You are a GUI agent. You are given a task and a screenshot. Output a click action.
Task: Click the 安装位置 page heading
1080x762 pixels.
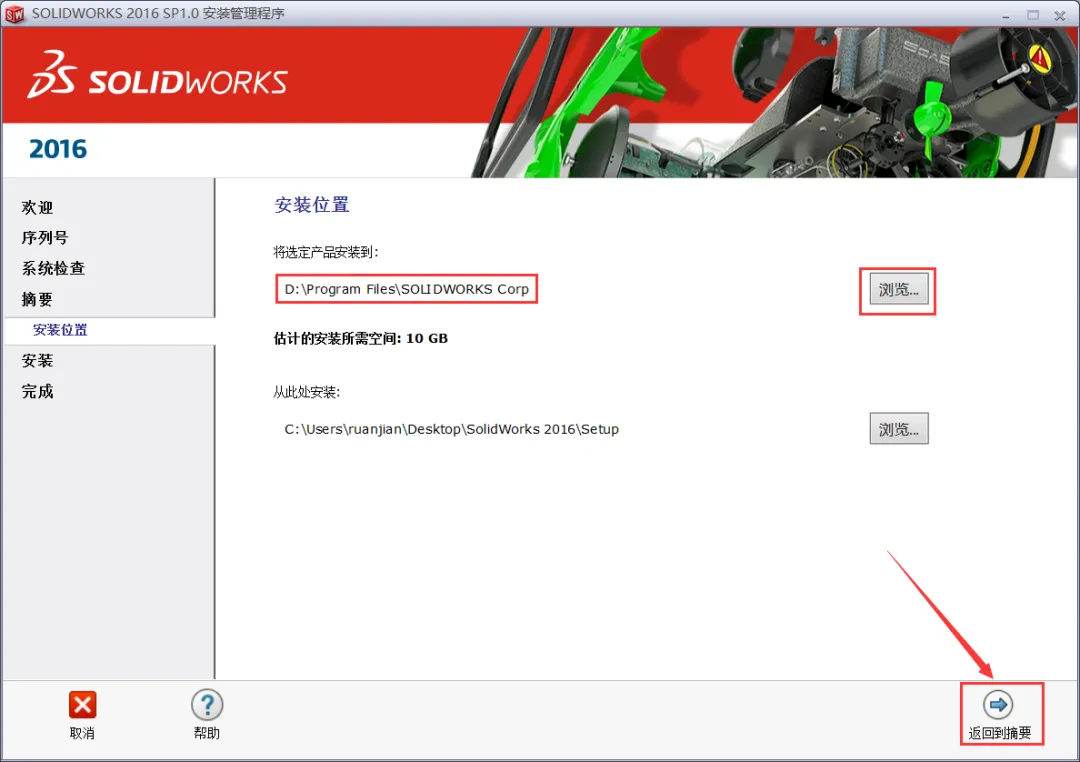pos(312,205)
